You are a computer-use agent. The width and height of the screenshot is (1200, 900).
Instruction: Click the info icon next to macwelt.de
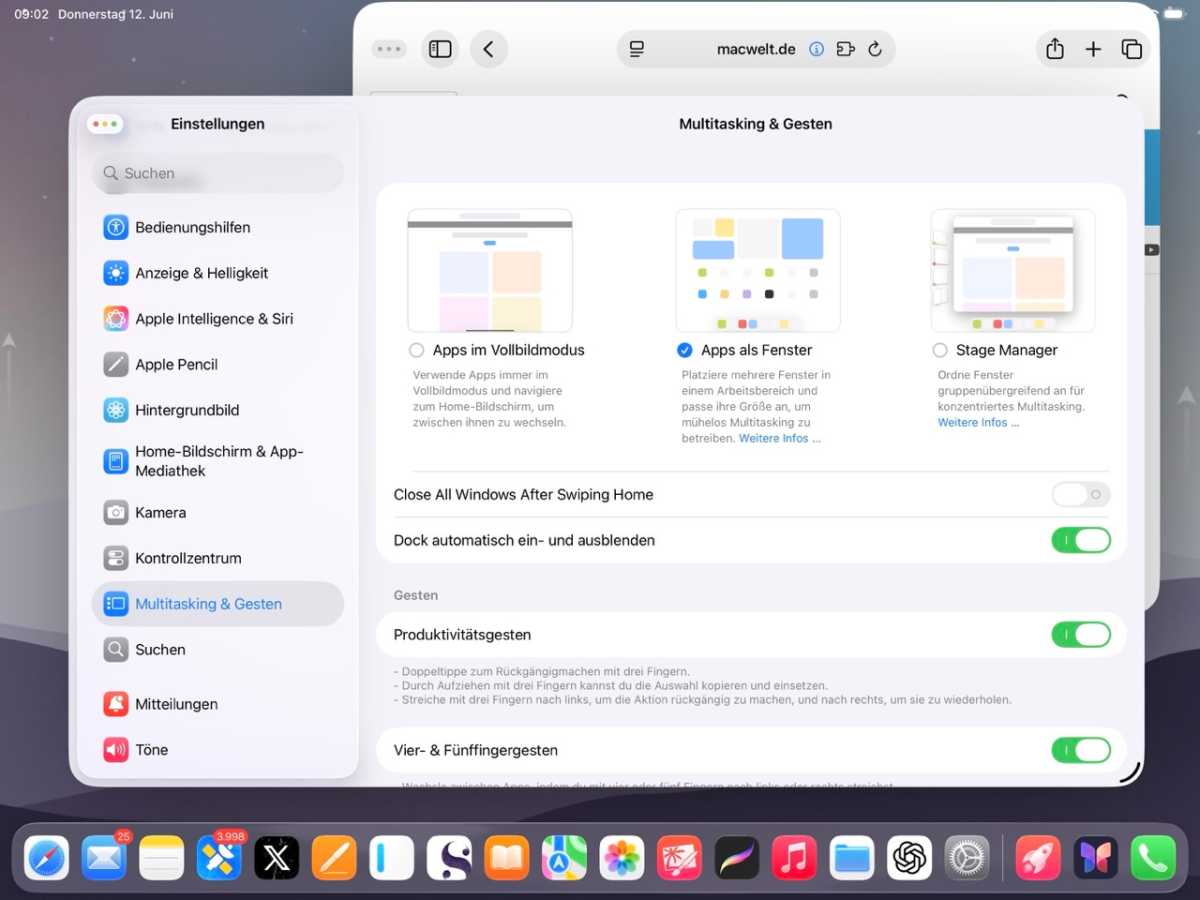pyautogui.click(x=816, y=48)
